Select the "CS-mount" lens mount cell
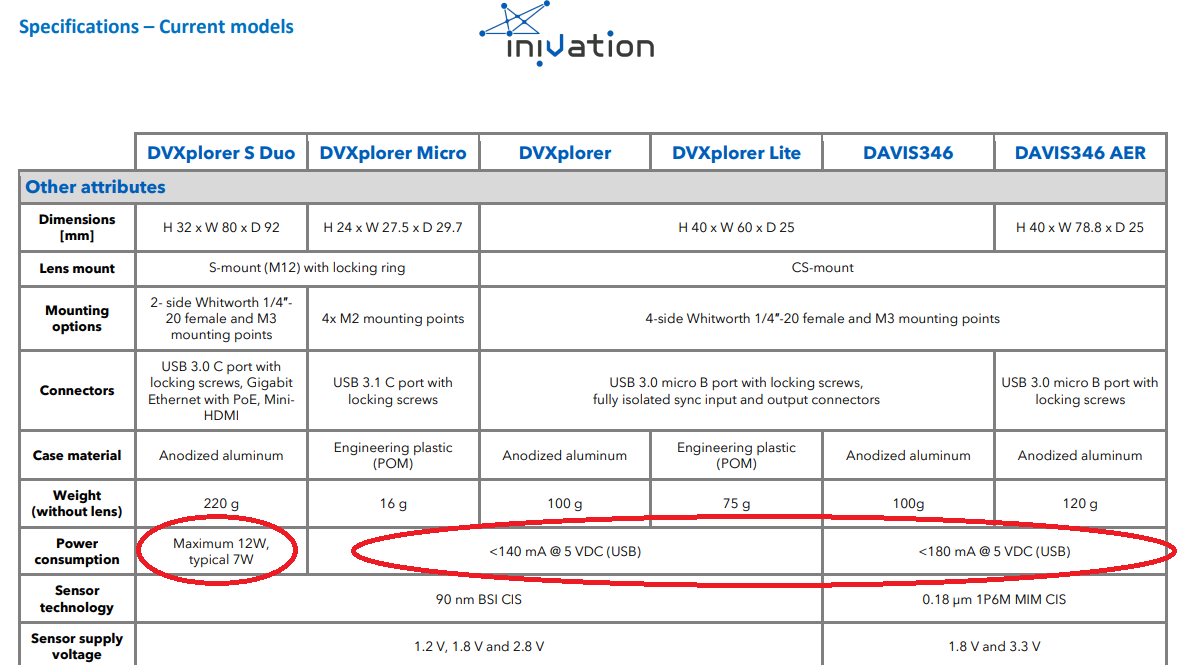The height and width of the screenshot is (665, 1189). 823,268
